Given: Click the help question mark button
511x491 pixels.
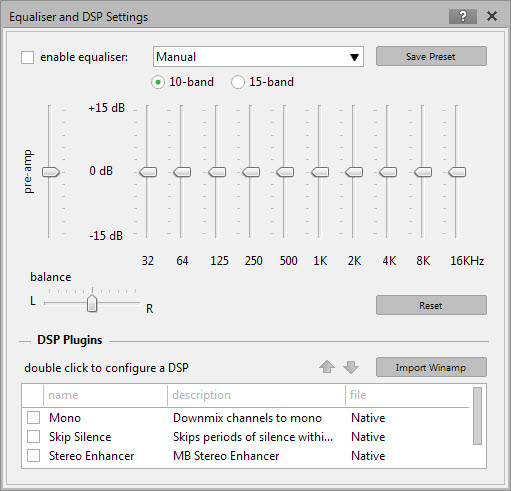Looking at the screenshot, I should [463, 16].
